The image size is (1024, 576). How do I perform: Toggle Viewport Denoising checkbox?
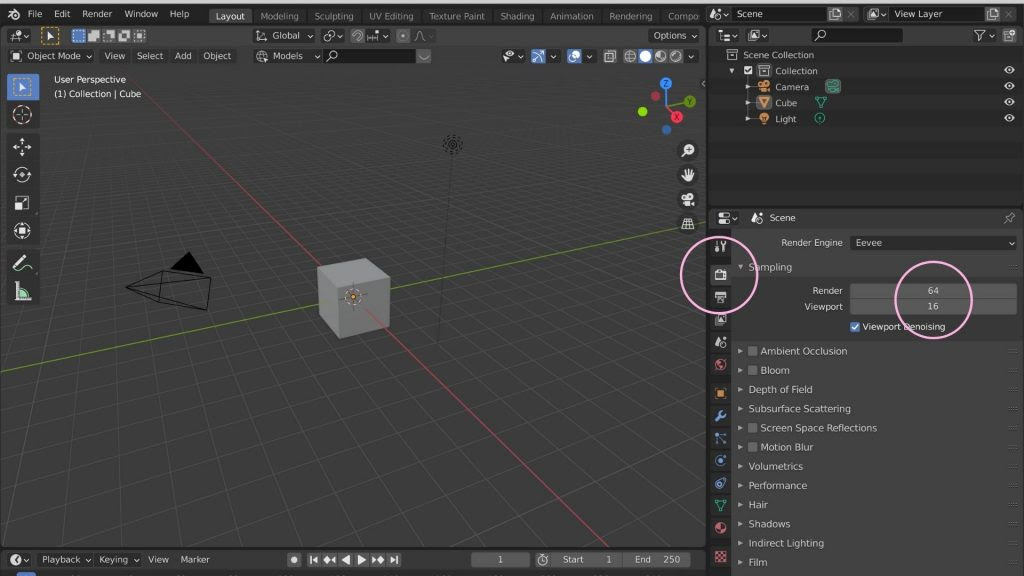[x=855, y=327]
